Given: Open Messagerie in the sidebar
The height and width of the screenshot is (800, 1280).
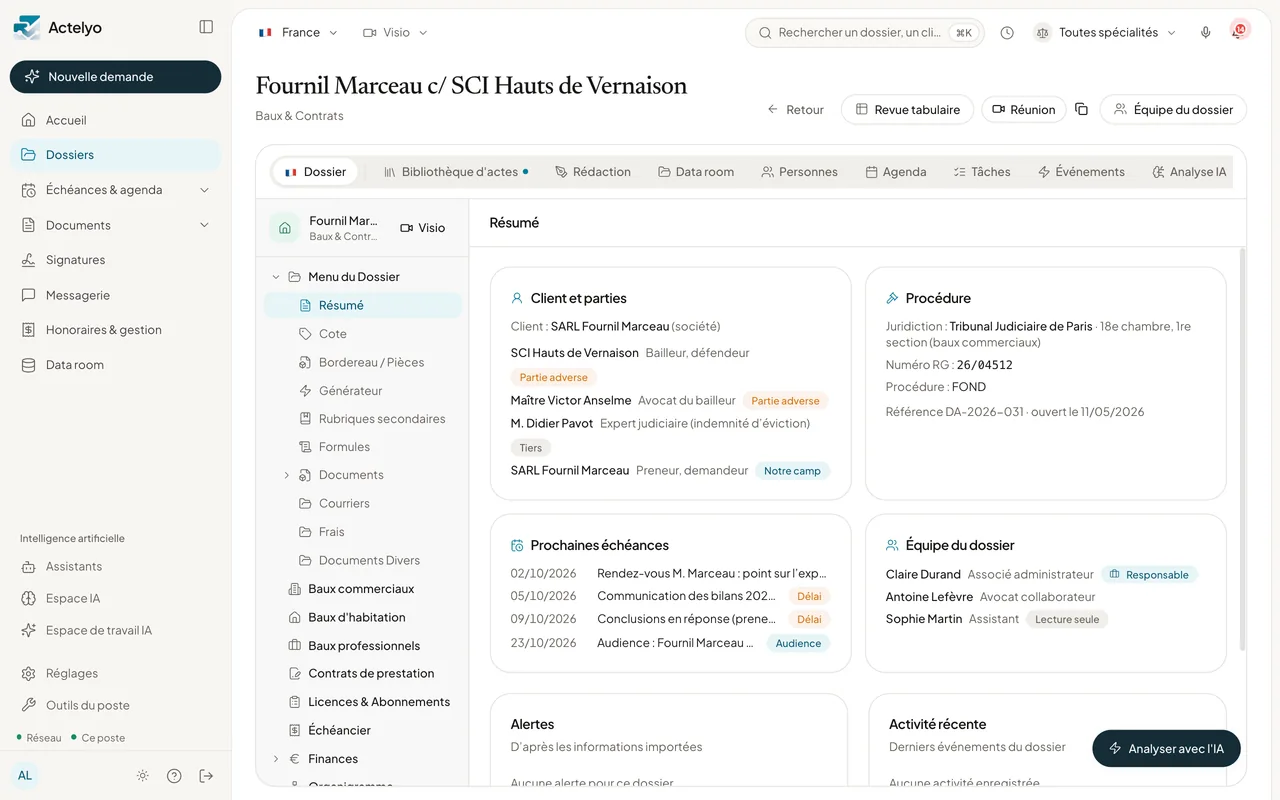Looking at the screenshot, I should coord(115,295).
